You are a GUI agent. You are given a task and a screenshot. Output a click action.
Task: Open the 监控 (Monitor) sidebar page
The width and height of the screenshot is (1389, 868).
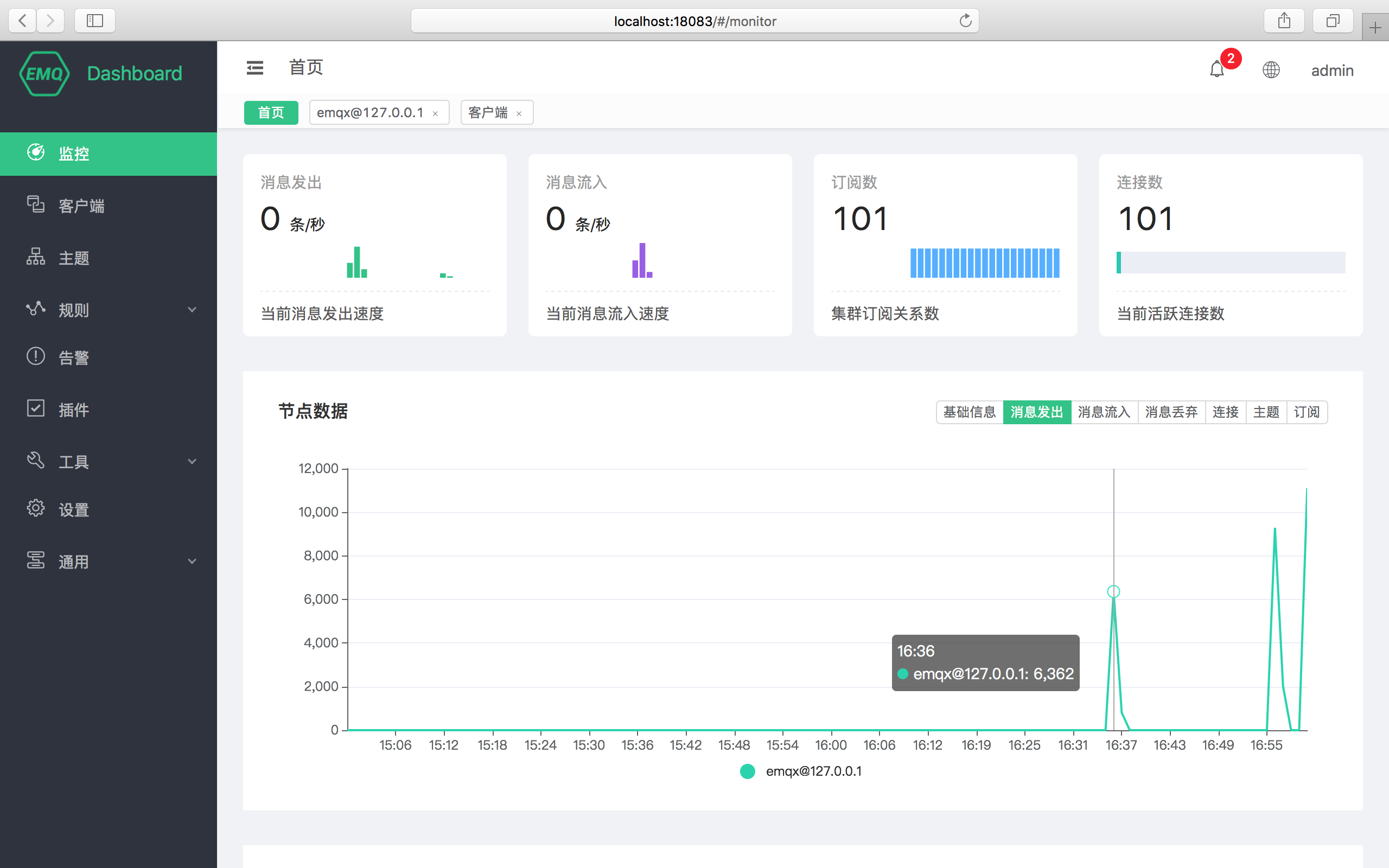pos(73,152)
